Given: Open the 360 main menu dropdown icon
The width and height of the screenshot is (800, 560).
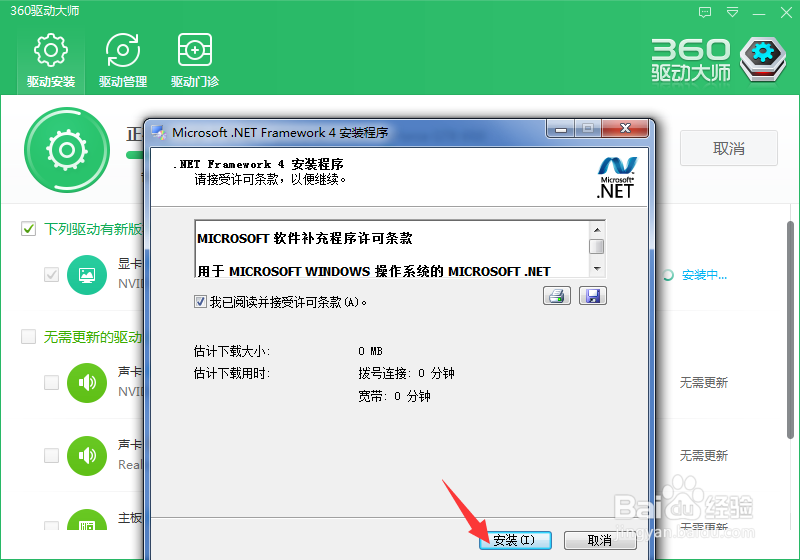Looking at the screenshot, I should (732, 12).
